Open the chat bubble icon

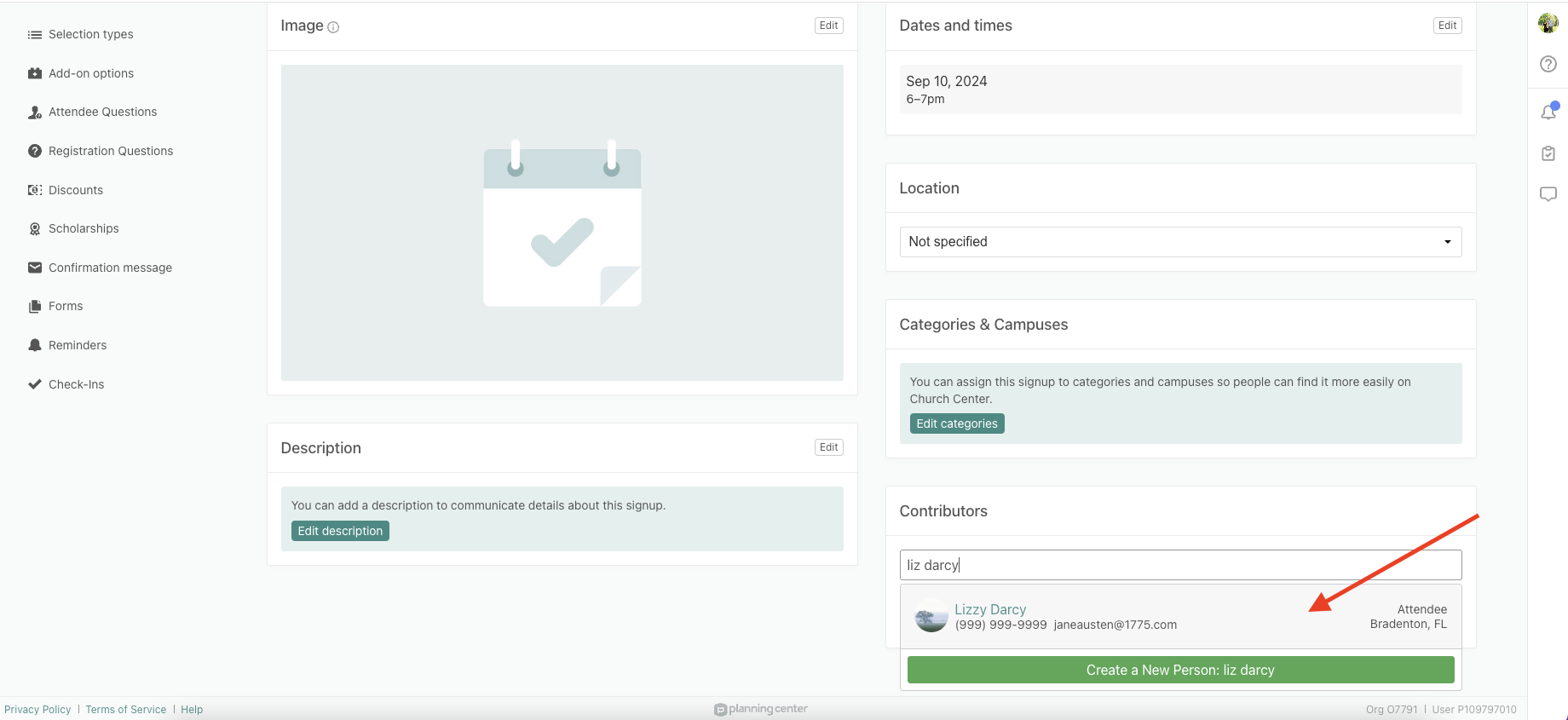[1548, 194]
